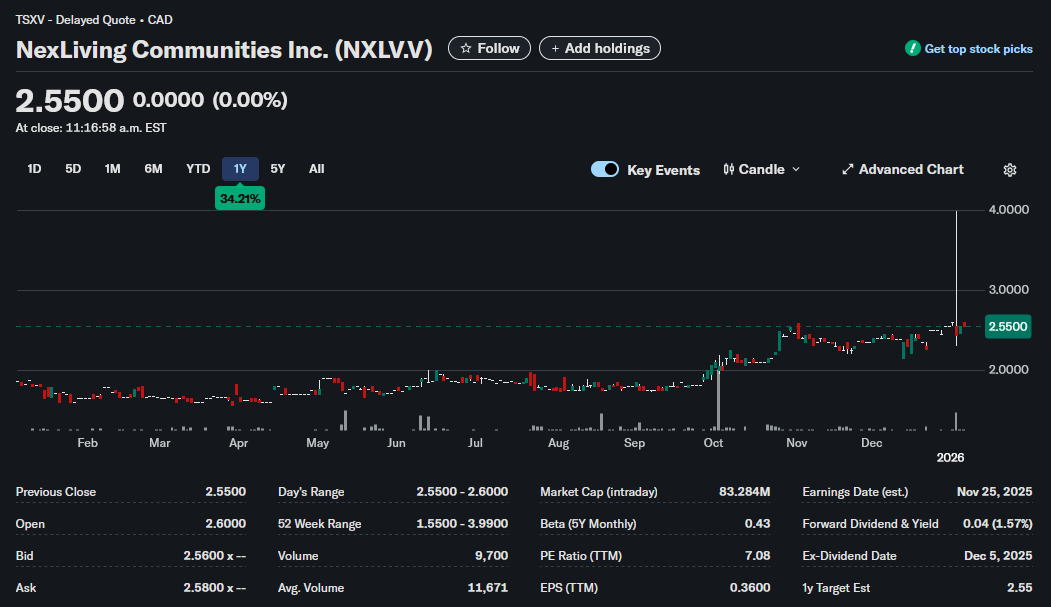
Task: Click 52 Week Range 1.5500 - 3.9900
Action: coord(462,524)
